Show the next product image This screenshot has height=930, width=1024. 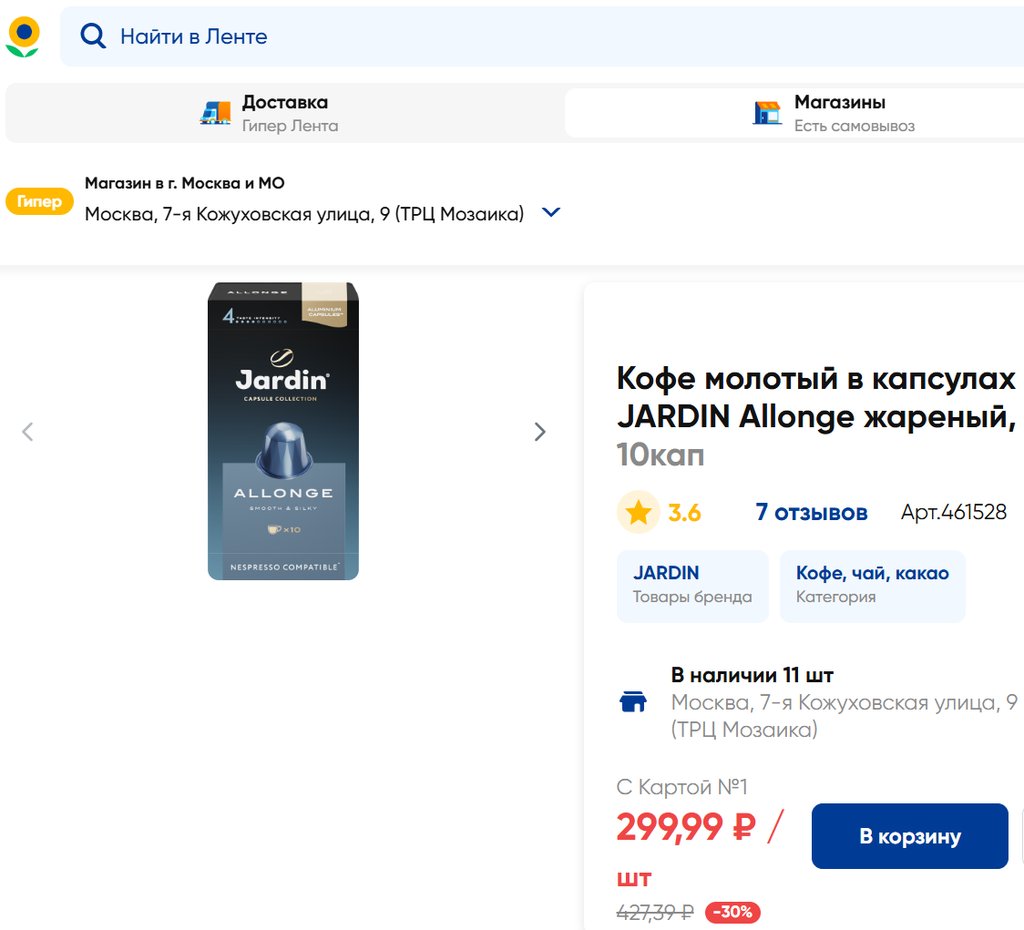pyautogui.click(x=540, y=432)
